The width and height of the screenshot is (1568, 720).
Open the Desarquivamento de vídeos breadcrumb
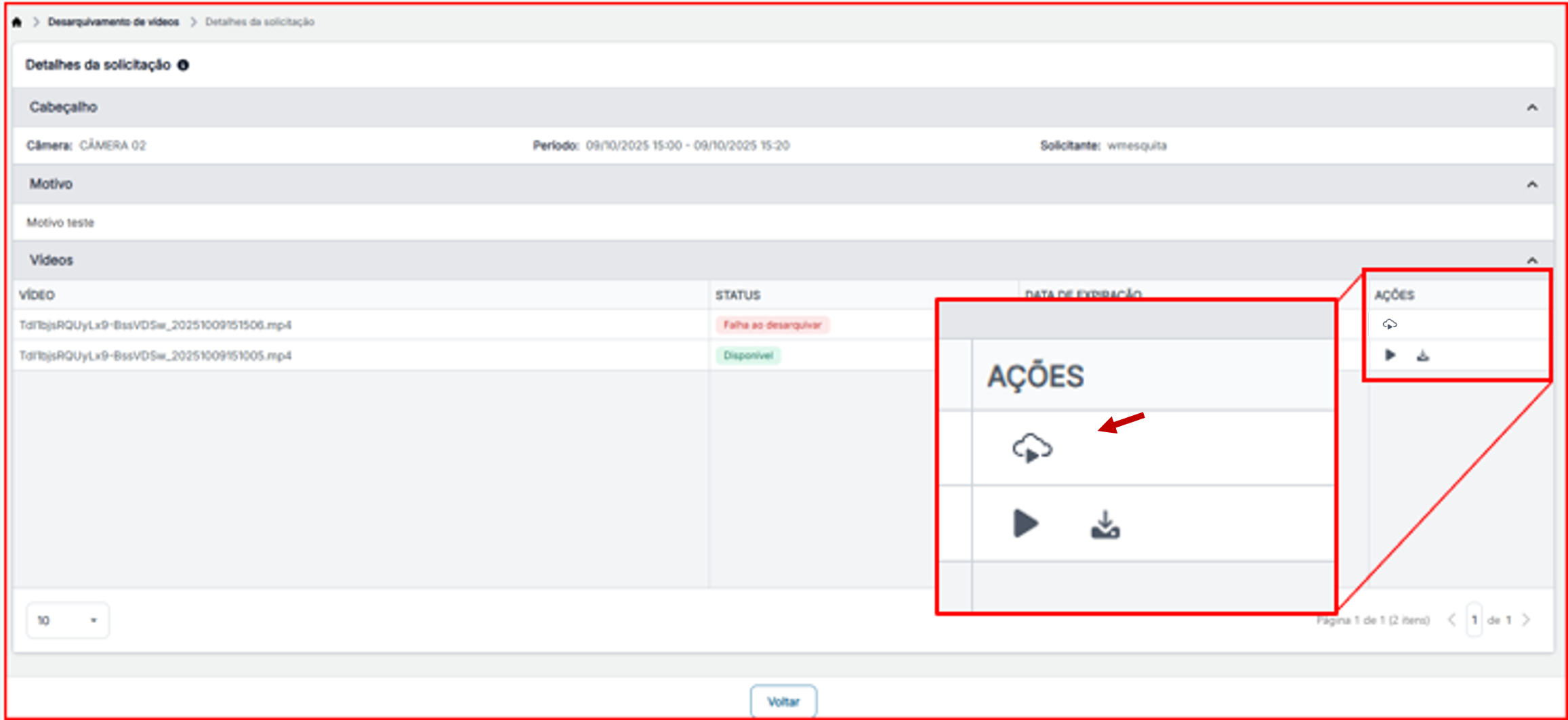point(113,22)
